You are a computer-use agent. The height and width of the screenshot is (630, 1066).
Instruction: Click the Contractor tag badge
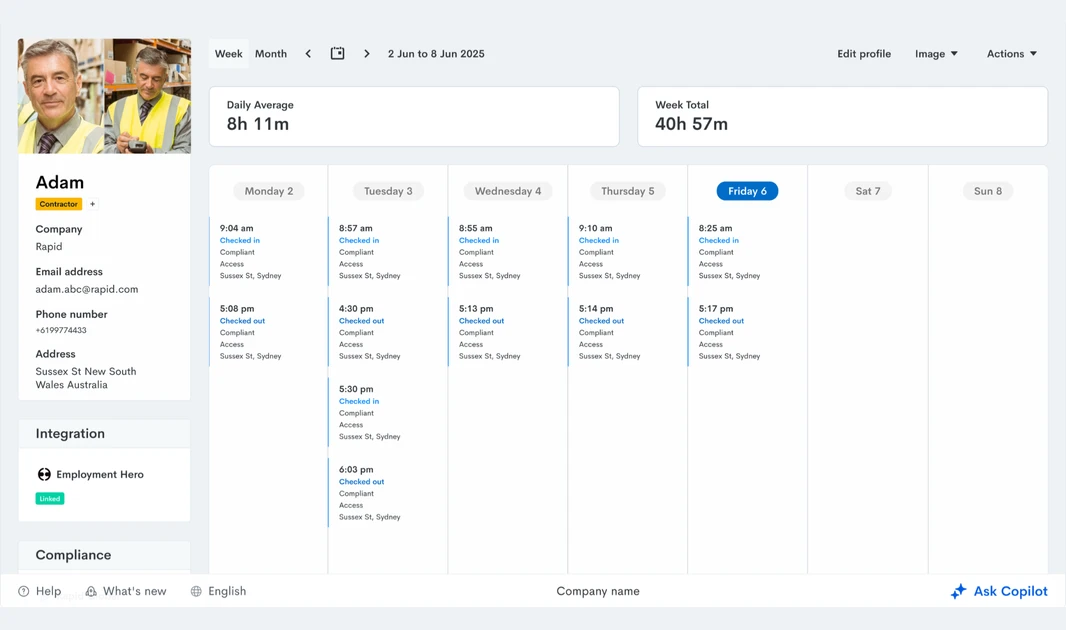coord(58,204)
